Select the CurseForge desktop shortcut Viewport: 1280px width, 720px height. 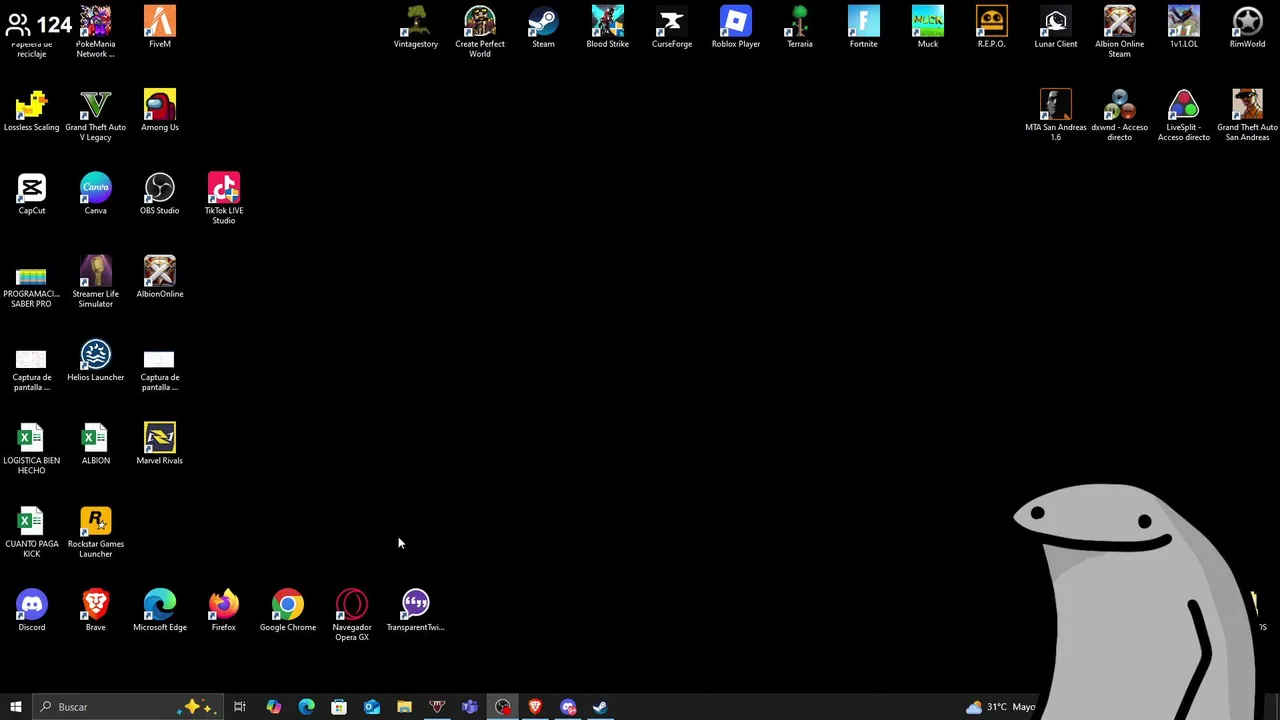coord(672,27)
